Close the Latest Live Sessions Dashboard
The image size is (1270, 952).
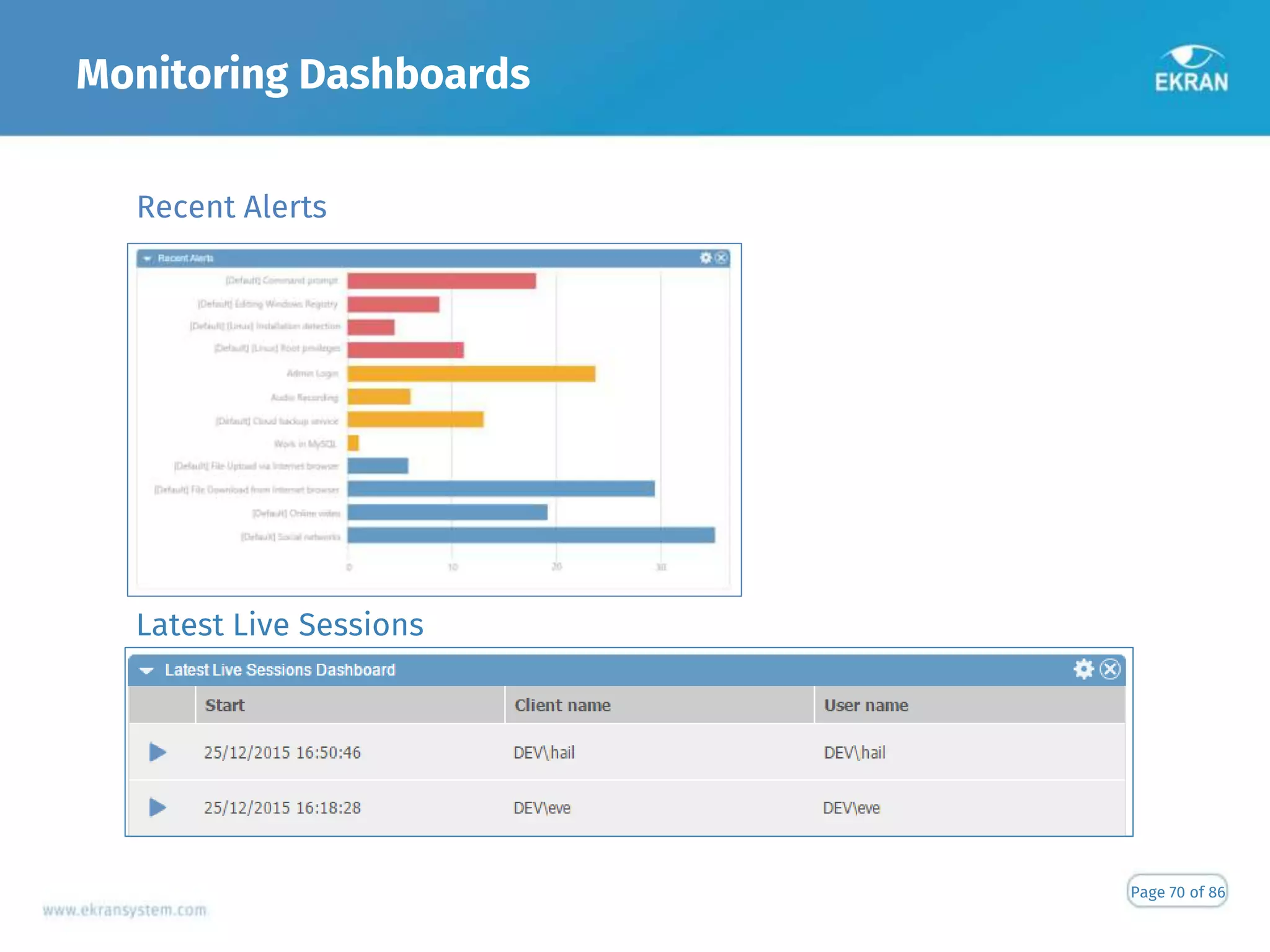(x=1110, y=669)
